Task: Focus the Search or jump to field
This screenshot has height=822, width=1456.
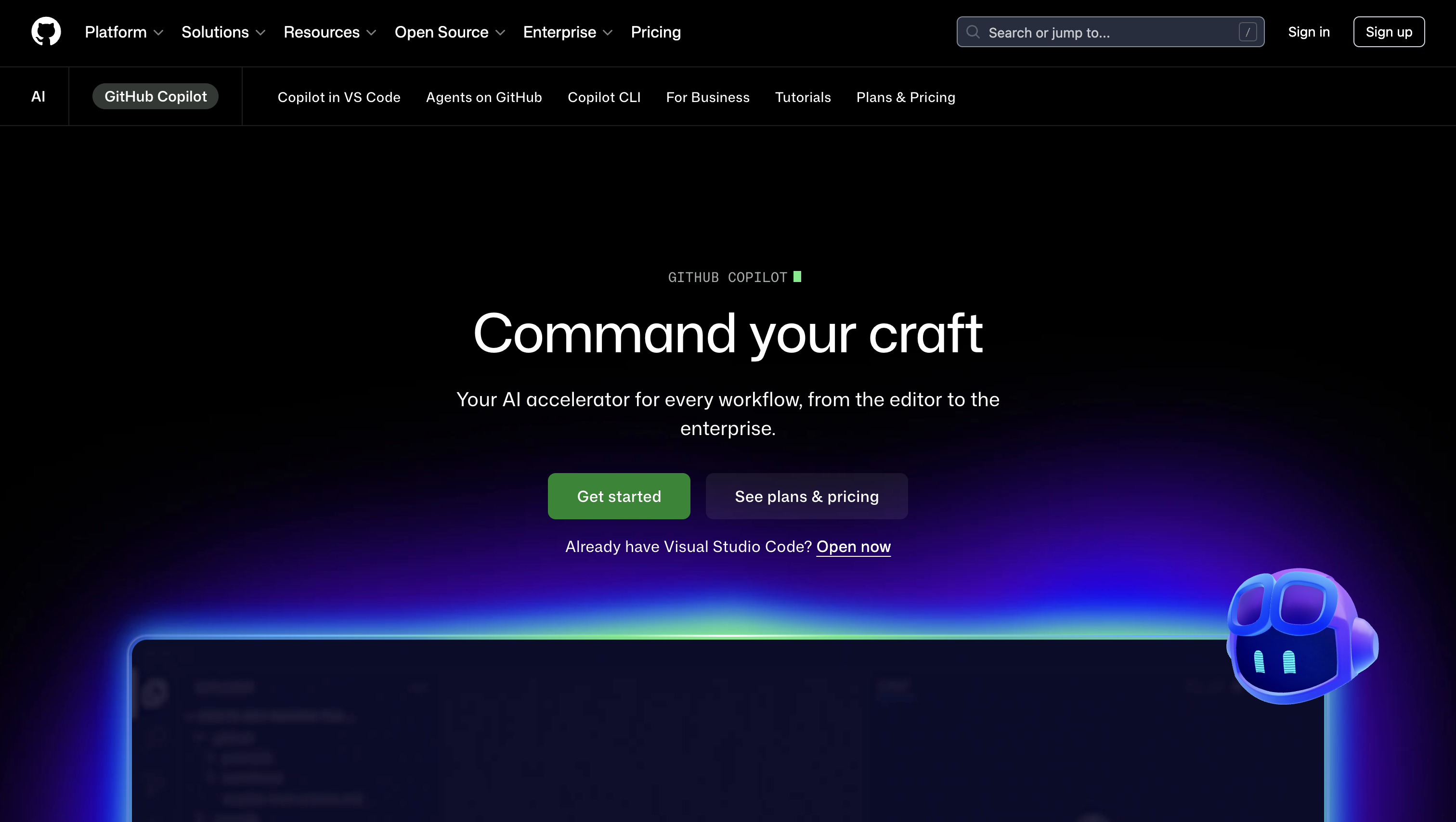Action: point(1110,32)
